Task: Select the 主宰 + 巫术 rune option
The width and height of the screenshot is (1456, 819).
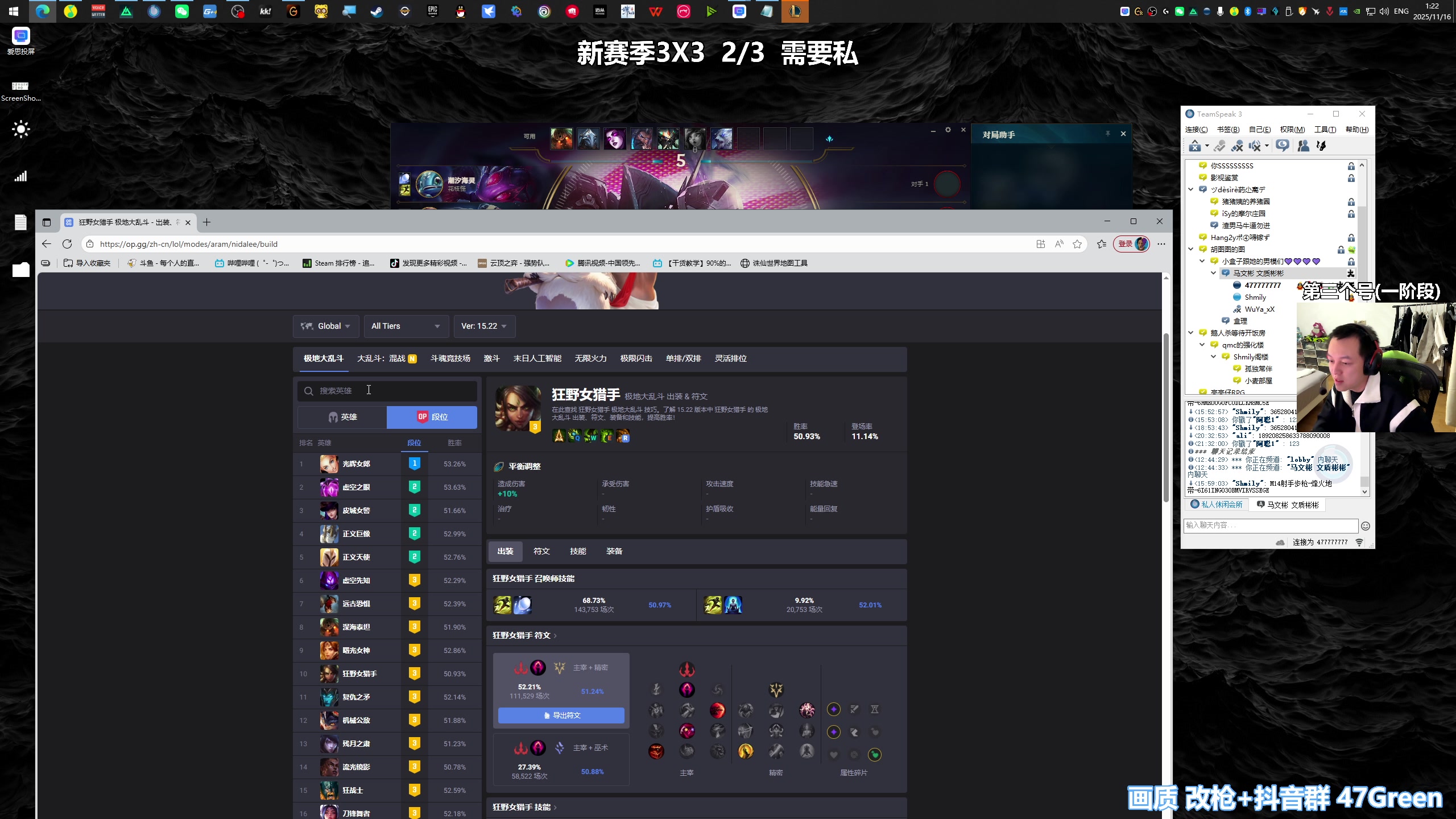Action: tap(561, 760)
